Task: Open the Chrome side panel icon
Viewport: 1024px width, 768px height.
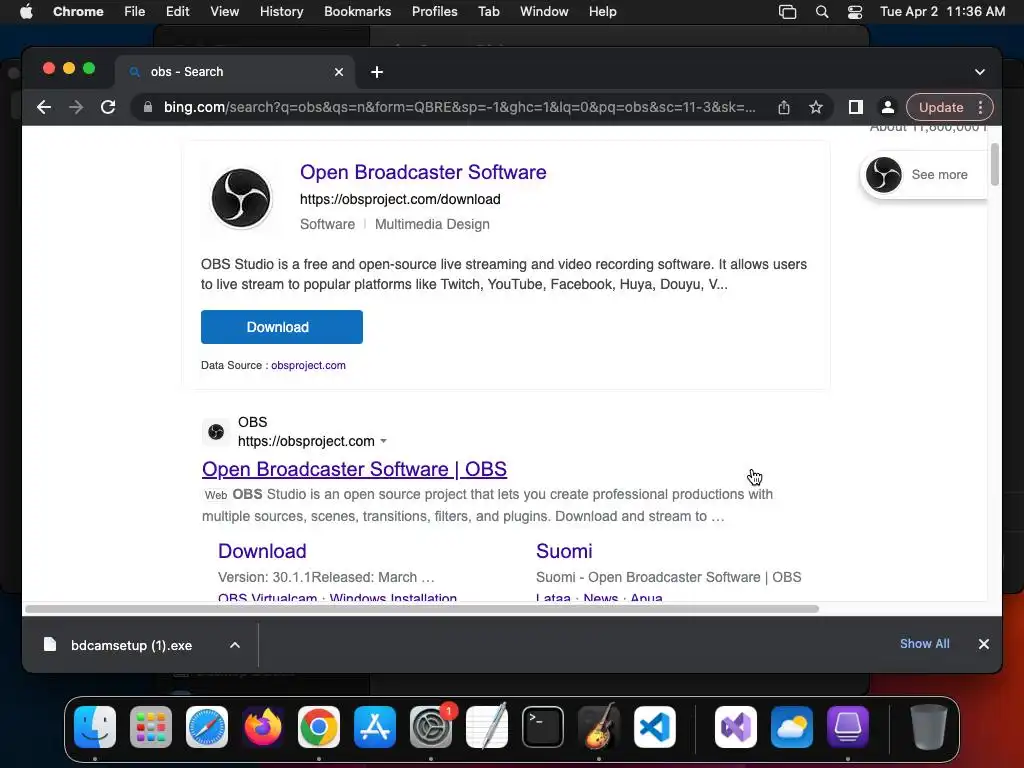Action: pos(856,107)
